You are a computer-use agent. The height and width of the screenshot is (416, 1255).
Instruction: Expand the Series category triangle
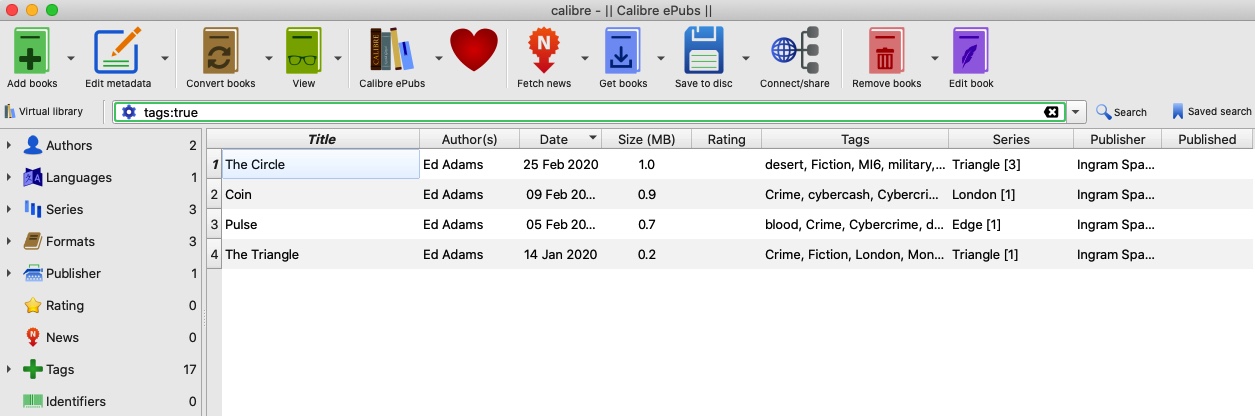click(9, 209)
